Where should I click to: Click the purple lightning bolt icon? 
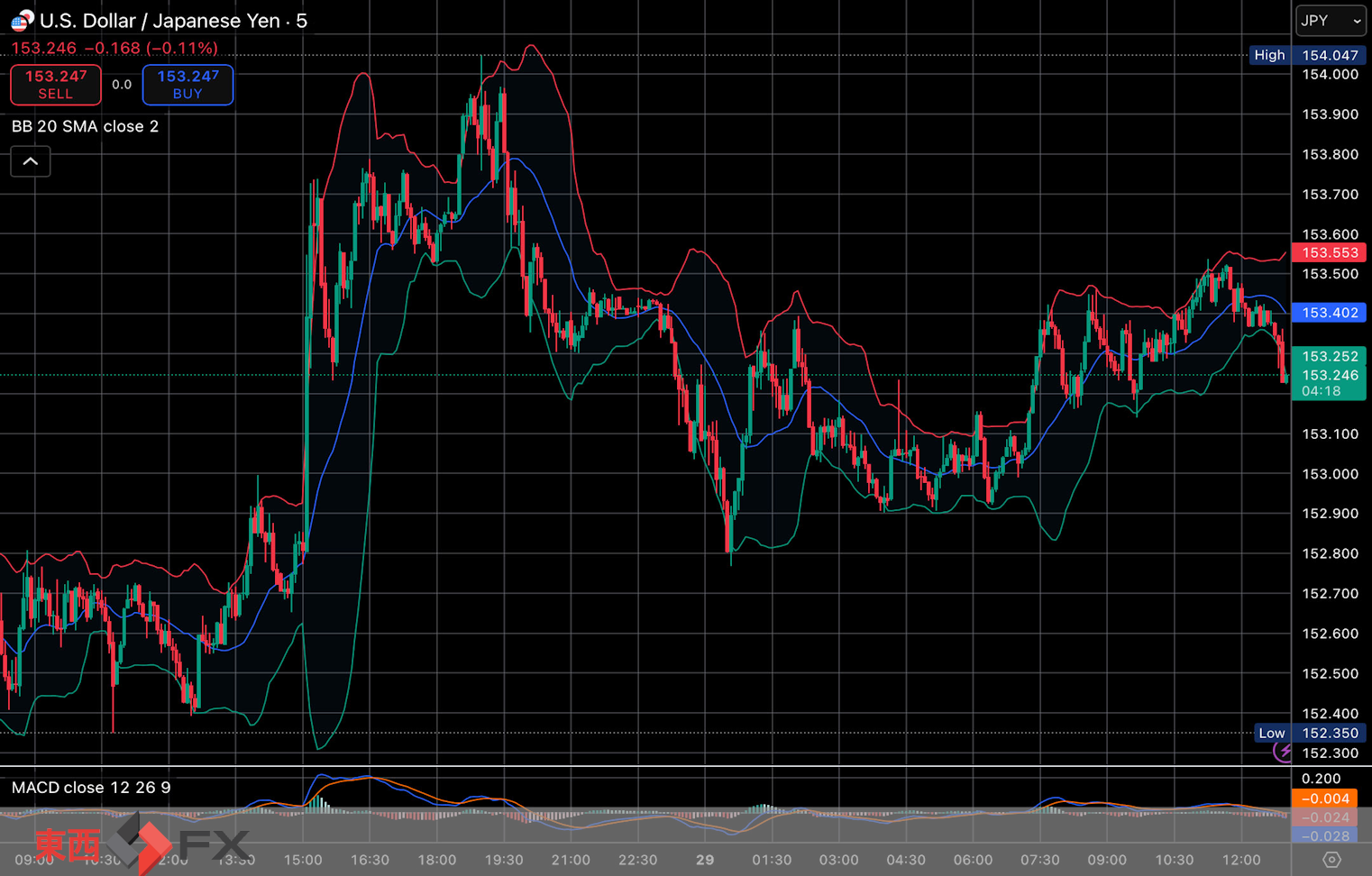tap(1284, 752)
